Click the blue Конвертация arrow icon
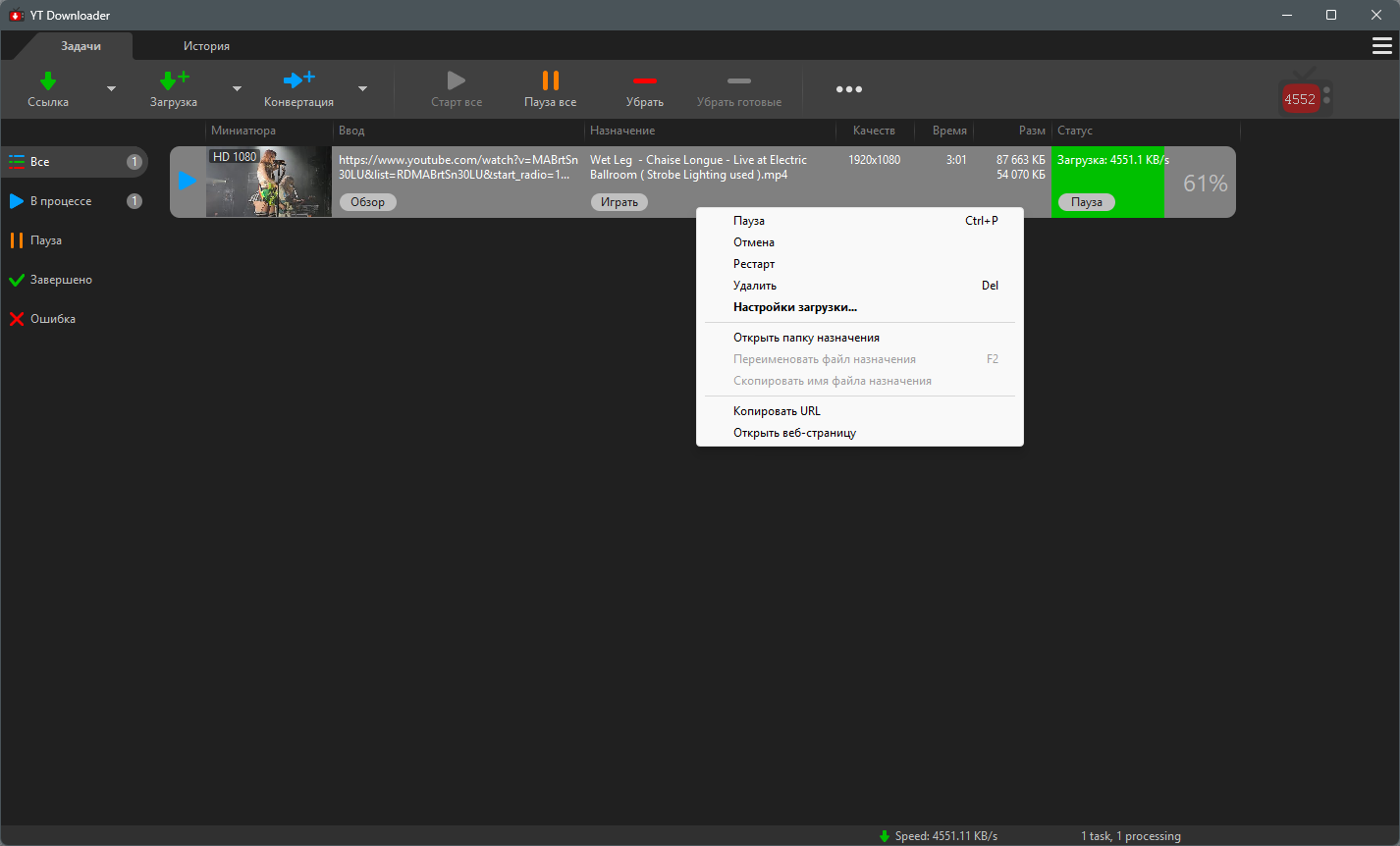This screenshot has height=846, width=1400. (298, 80)
